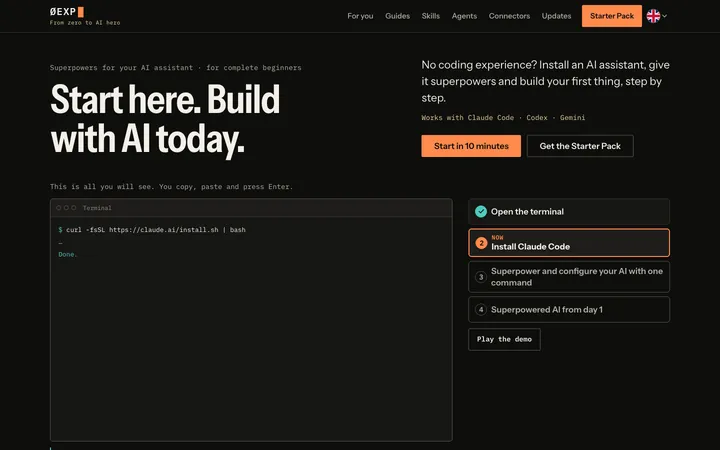
Task: Click the UK flag icon
Action: point(653,16)
